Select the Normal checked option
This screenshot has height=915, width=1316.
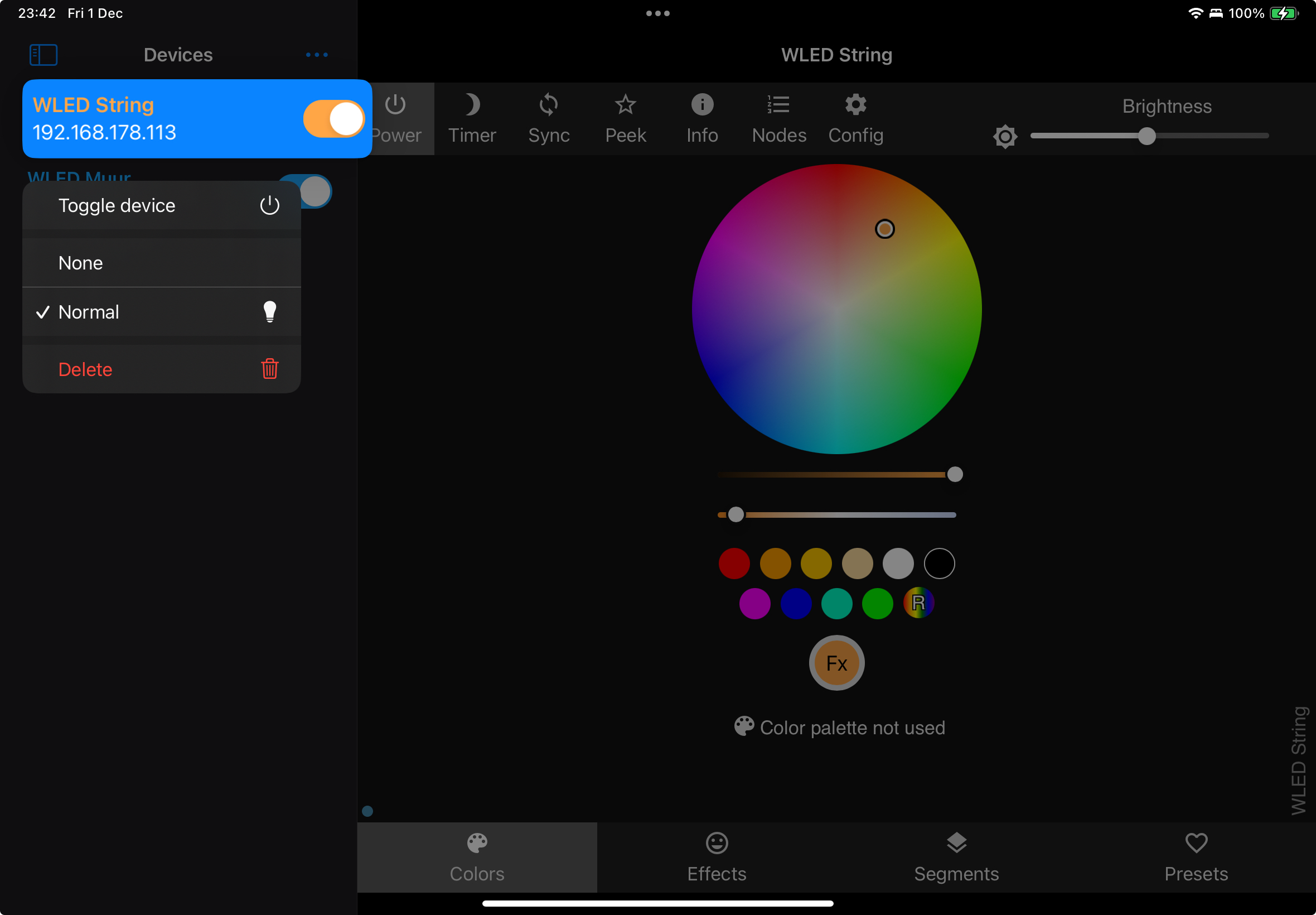click(161, 312)
